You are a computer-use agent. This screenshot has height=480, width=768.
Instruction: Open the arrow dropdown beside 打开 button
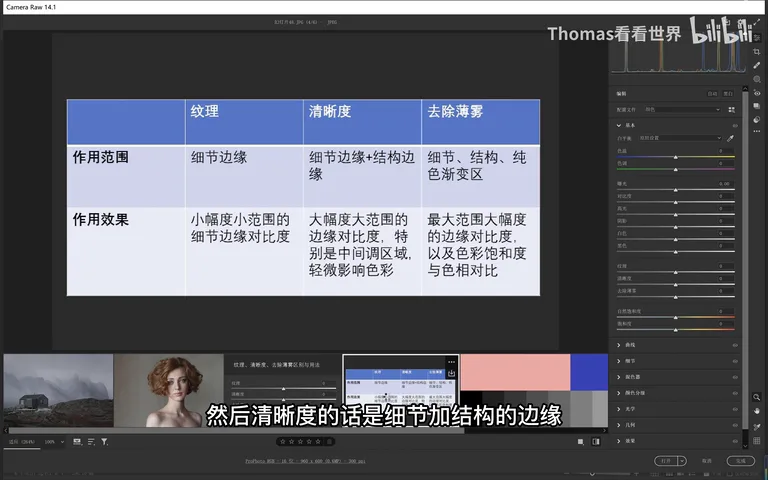pos(682,461)
